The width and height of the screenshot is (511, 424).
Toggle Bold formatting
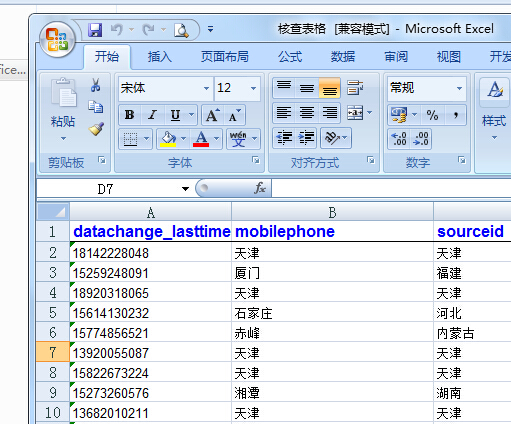tap(129, 115)
